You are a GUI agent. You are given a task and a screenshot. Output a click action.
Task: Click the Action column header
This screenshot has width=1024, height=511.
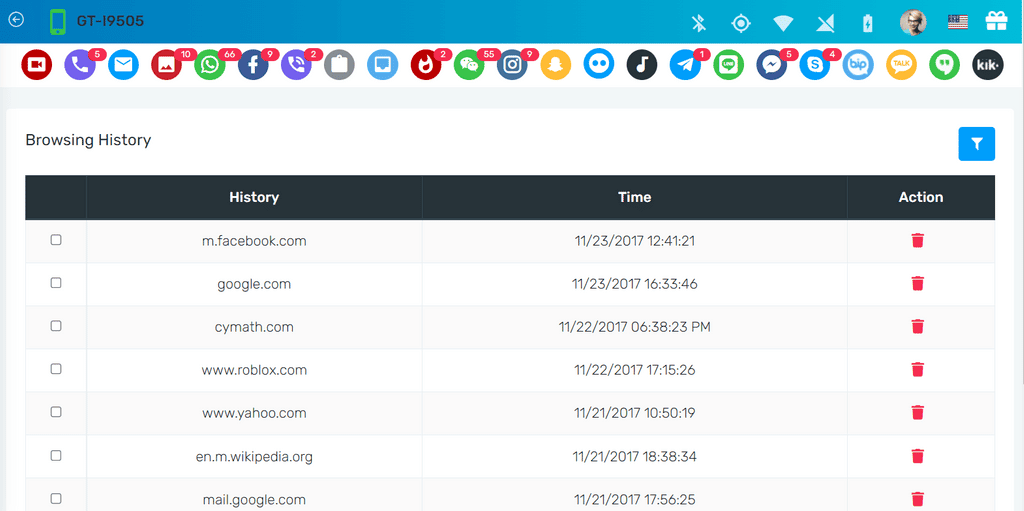pyautogui.click(x=921, y=197)
